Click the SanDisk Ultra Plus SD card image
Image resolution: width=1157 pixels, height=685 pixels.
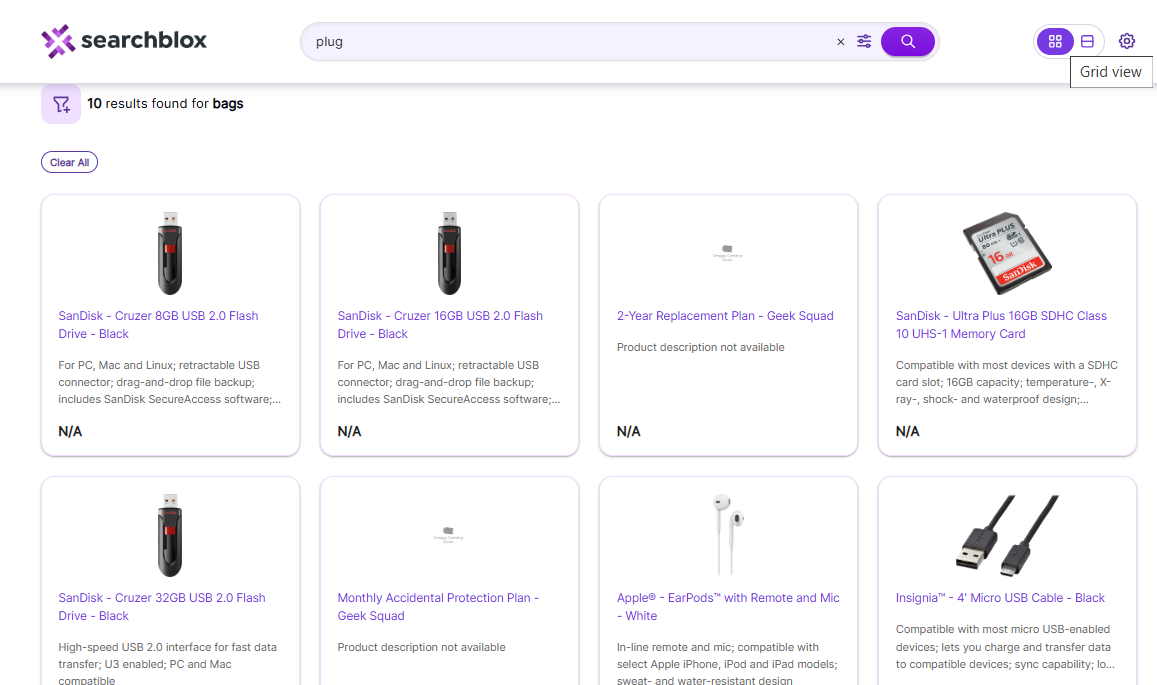pyautogui.click(x=1007, y=253)
